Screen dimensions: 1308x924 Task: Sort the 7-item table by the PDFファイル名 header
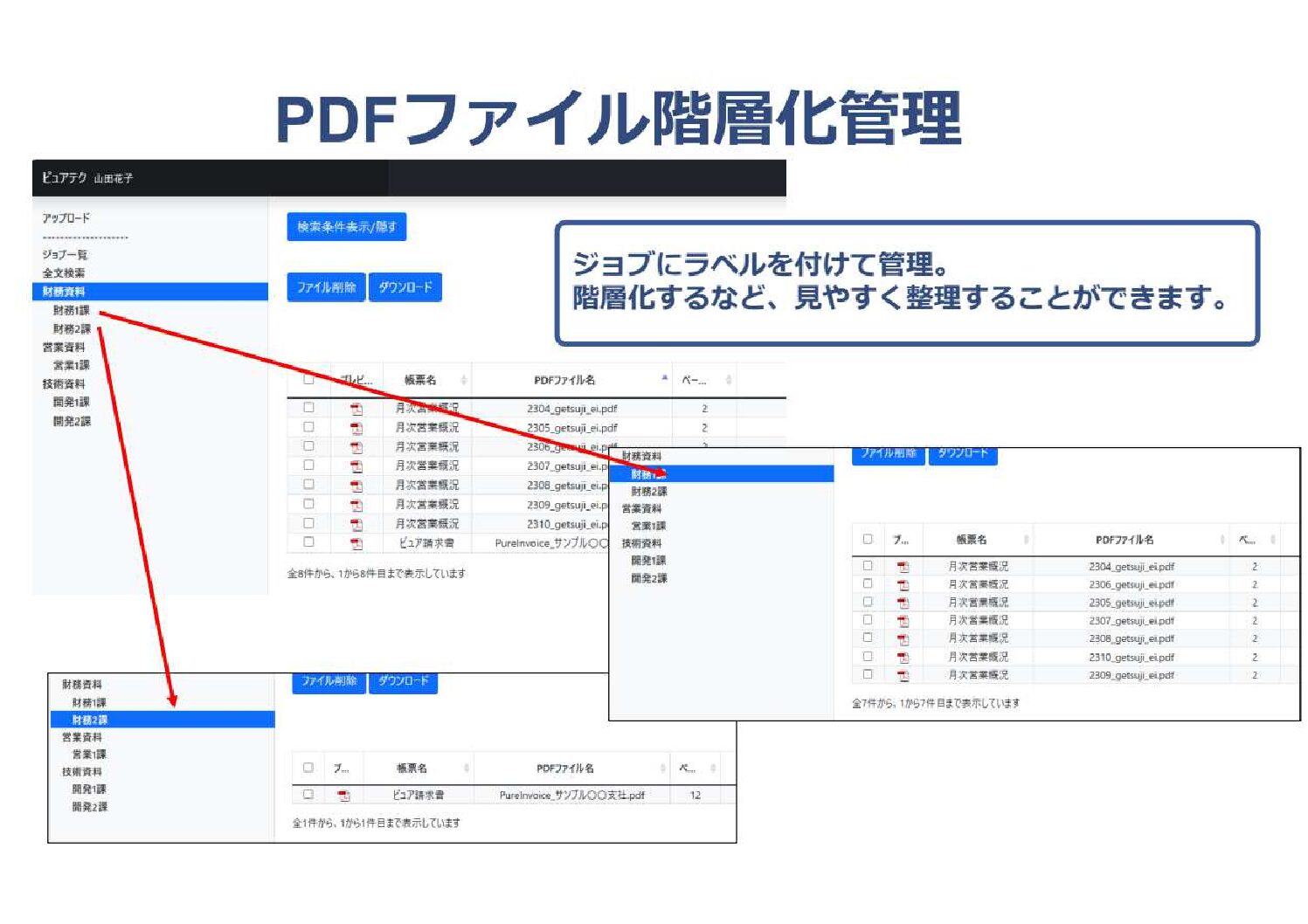tap(1125, 540)
